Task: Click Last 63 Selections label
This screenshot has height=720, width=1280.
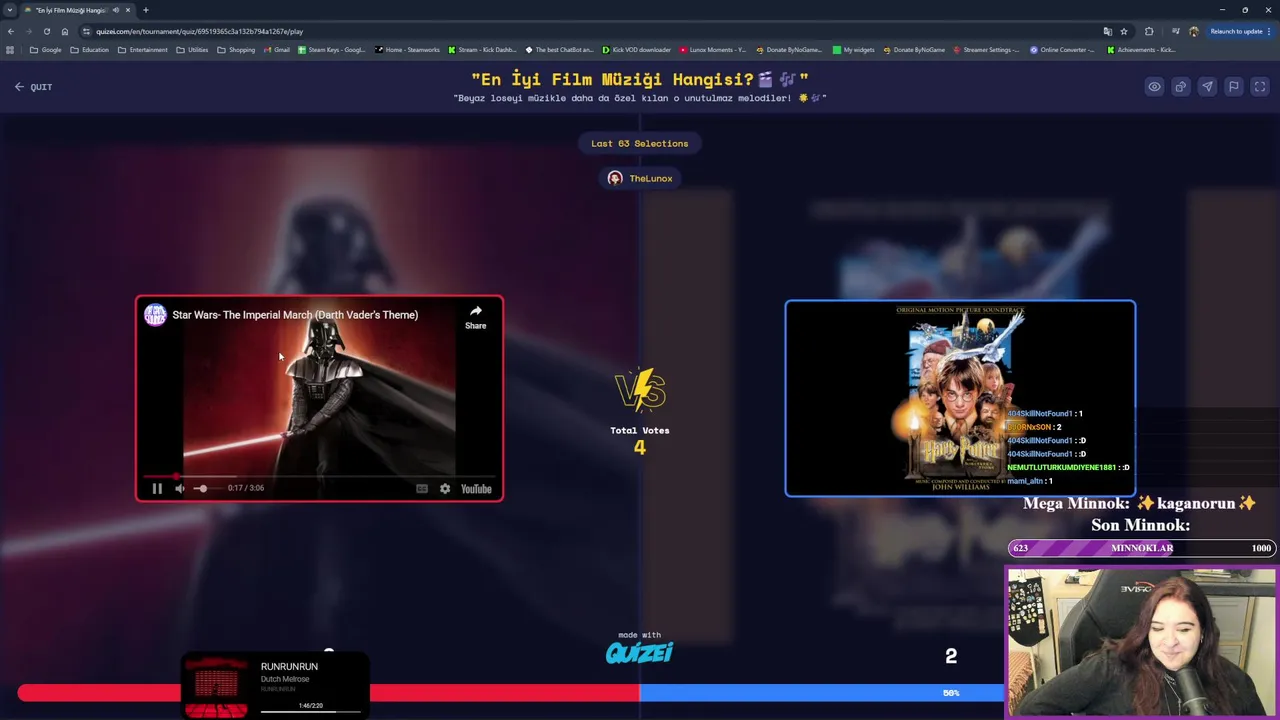Action: [640, 143]
